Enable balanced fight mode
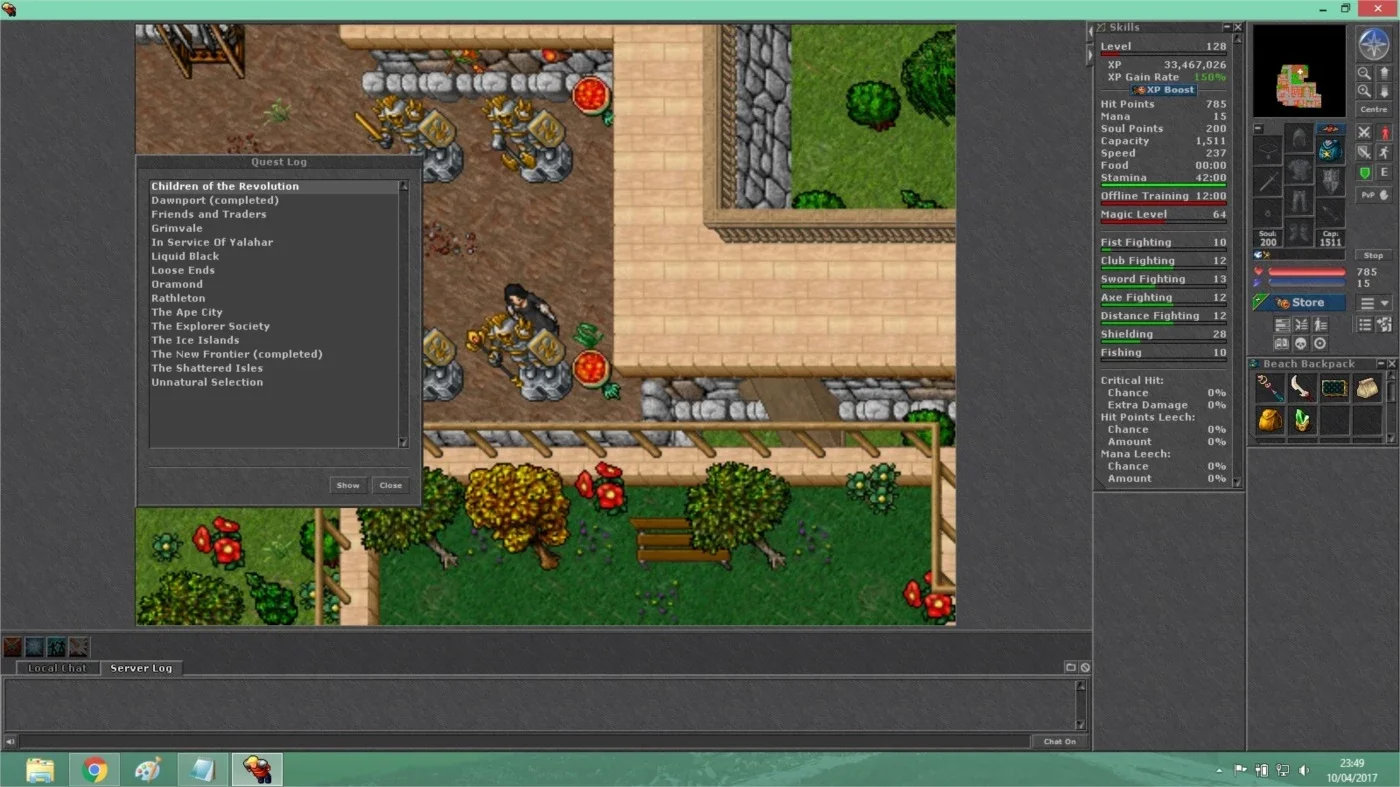 [x=1364, y=152]
